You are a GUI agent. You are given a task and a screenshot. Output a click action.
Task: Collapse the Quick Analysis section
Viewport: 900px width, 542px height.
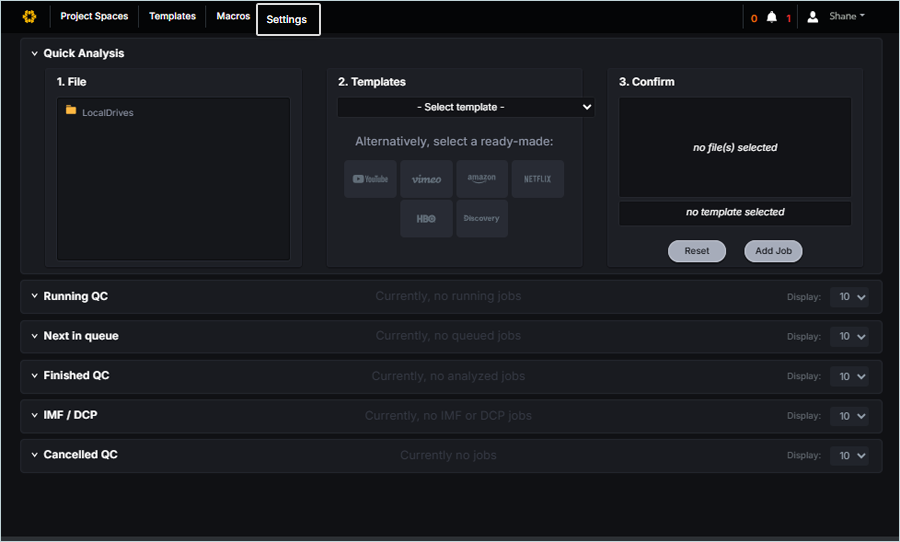click(x=35, y=54)
